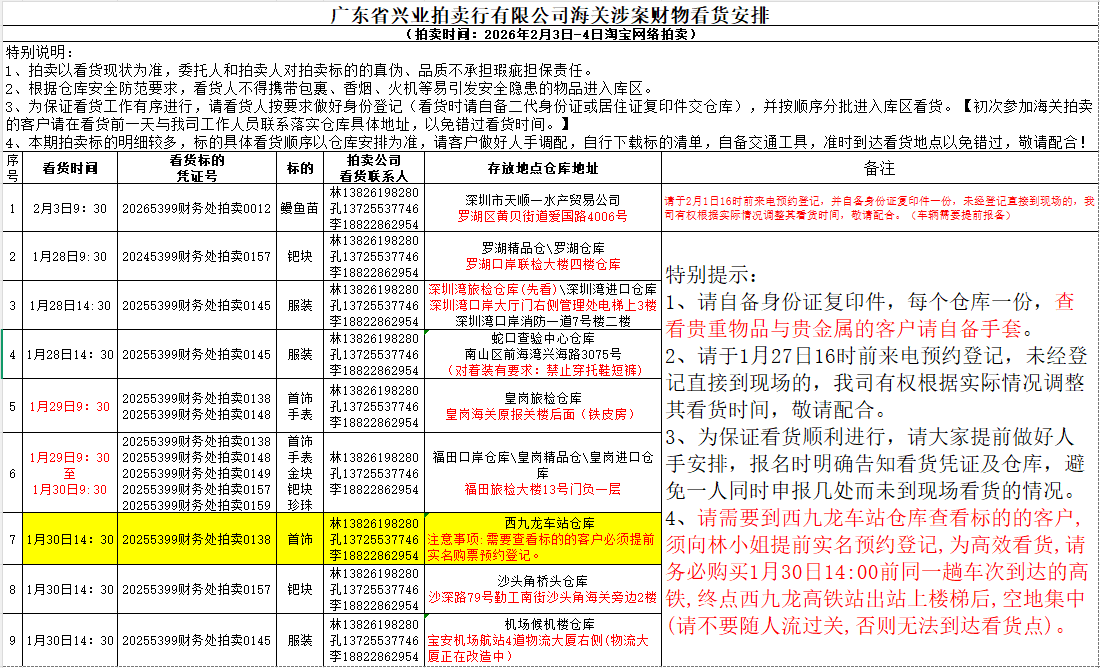Viewport: 1100px width, 668px height.
Task: Click the 存放地点仓库地址 header cell
Action: [x=543, y=168]
